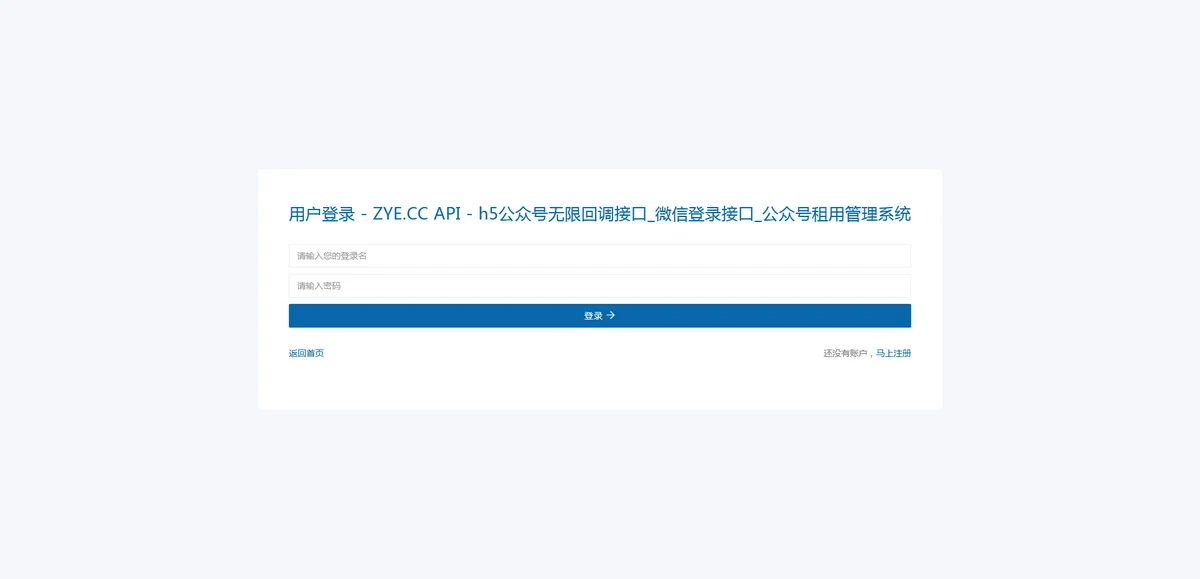Open the 返回首页 link
Screen dimensions: 1200x579
click(306, 353)
